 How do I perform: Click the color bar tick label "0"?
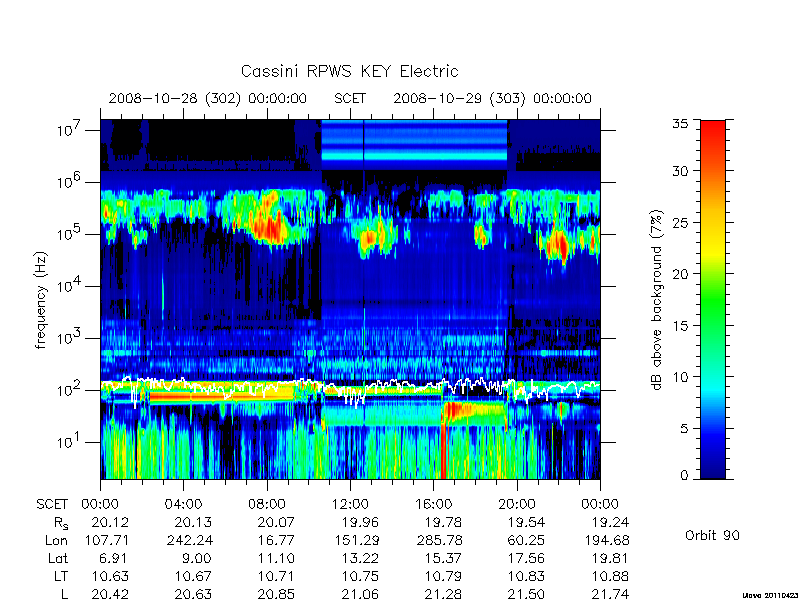coord(684,476)
